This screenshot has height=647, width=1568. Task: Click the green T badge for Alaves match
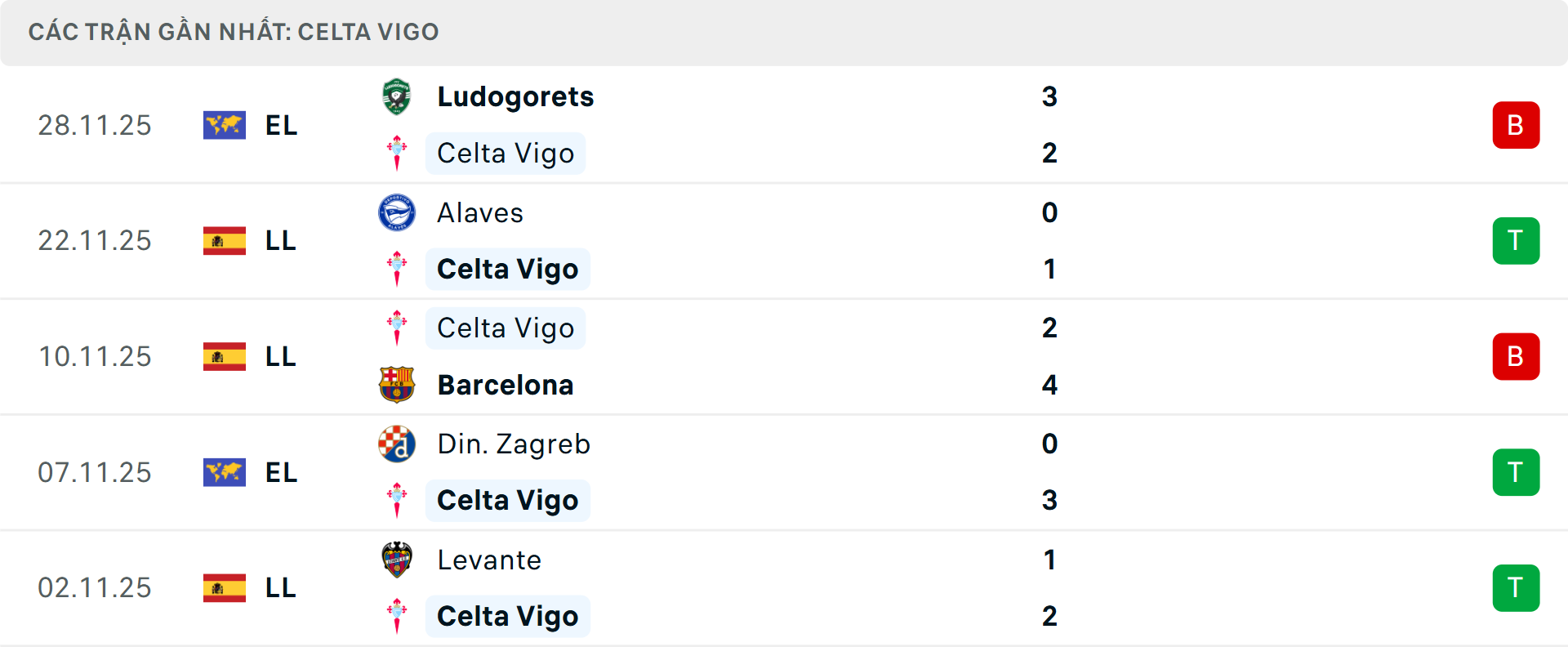tap(1517, 241)
